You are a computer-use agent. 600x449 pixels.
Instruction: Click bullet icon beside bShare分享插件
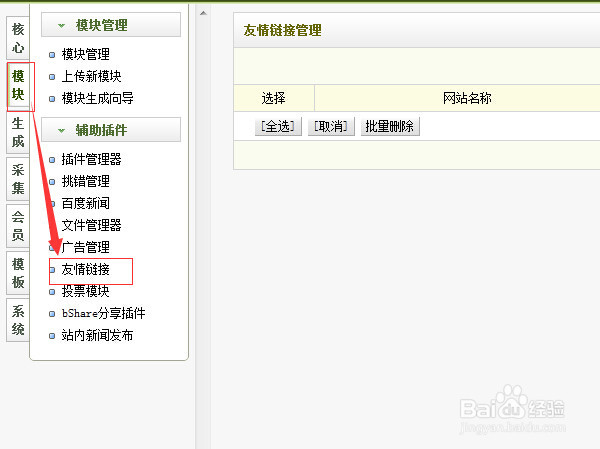tap(52, 314)
